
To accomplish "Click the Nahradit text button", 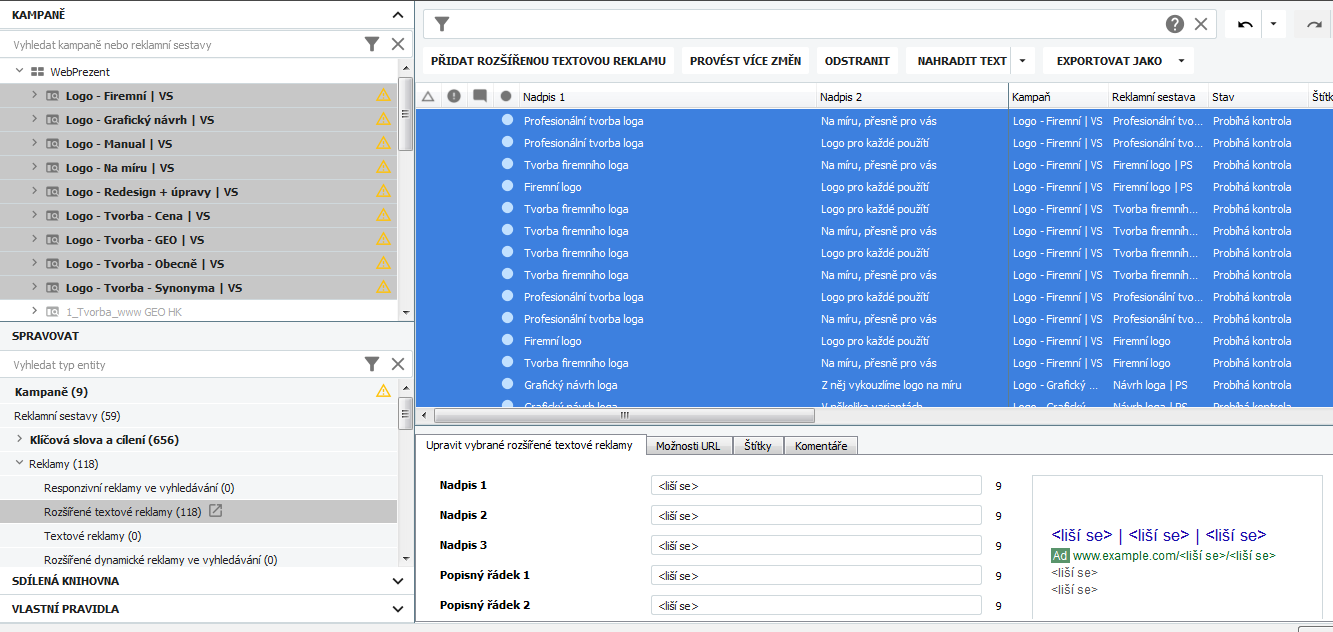I will point(962,61).
